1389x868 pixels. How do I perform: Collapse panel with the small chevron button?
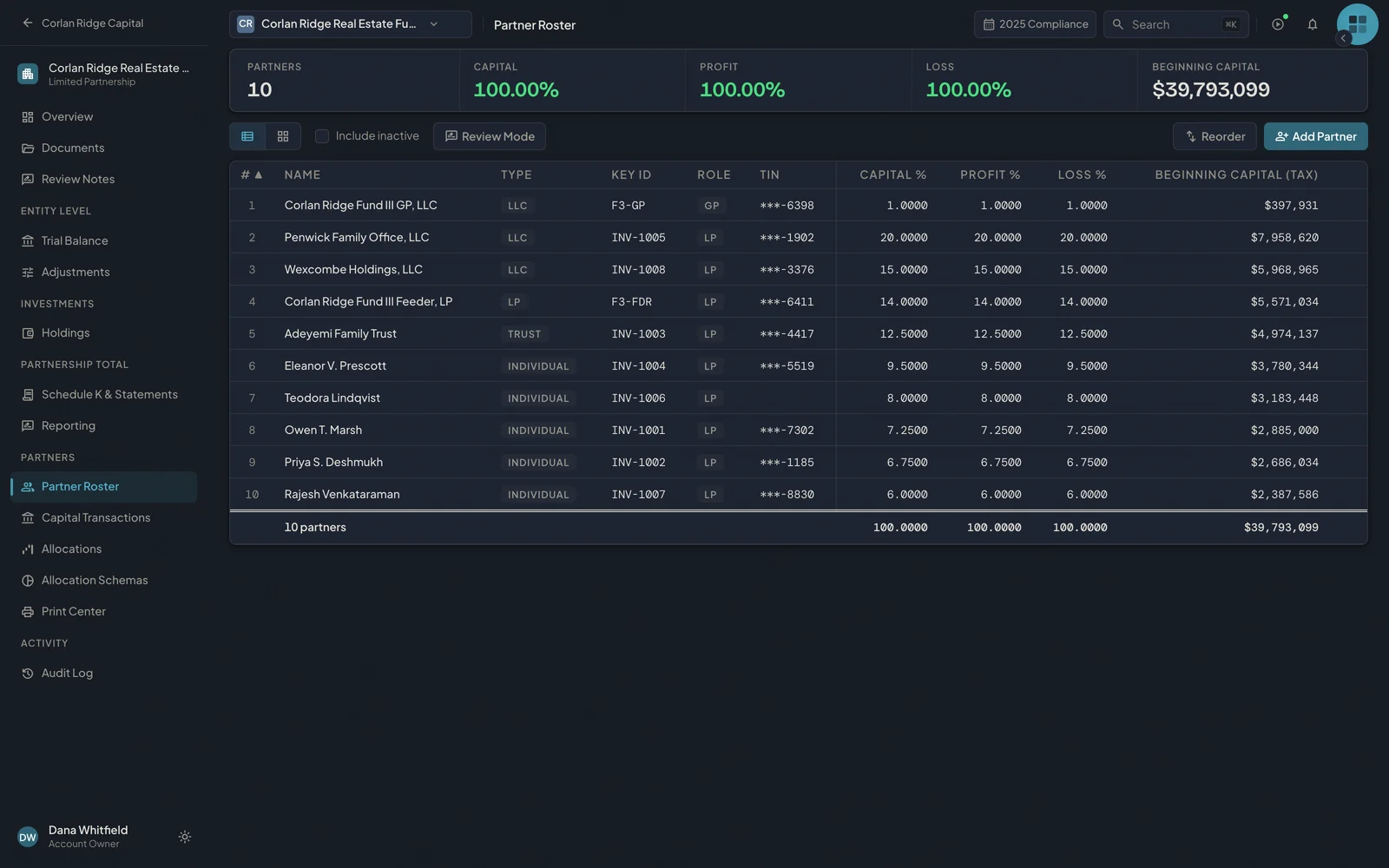click(1343, 38)
